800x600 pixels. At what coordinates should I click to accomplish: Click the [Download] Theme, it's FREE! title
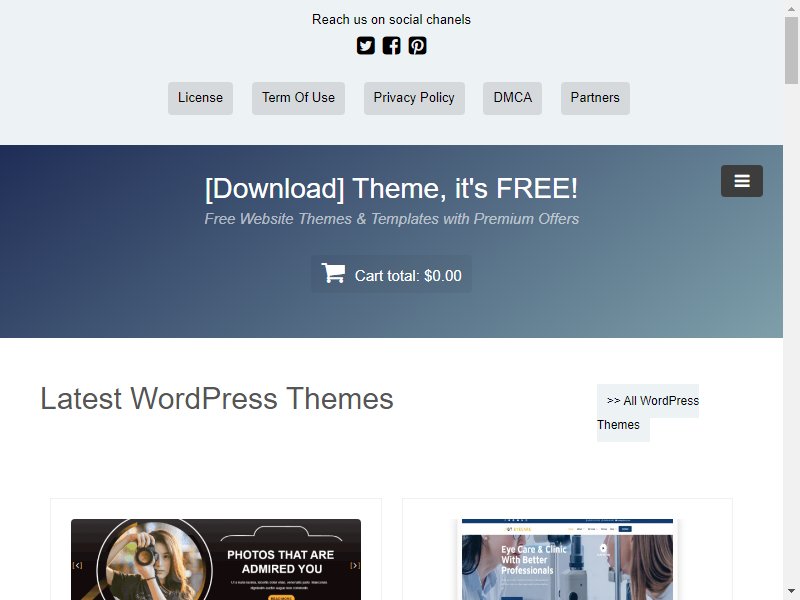pyautogui.click(x=391, y=188)
